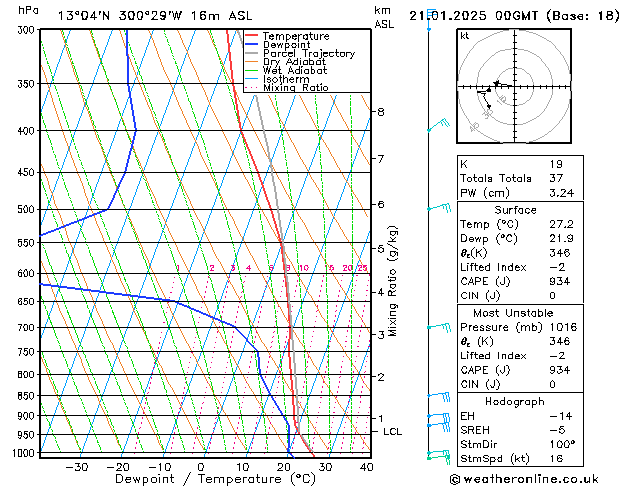The image size is (629, 486).
Task: Click the 0 temperature axis tick
Action: click(201, 467)
